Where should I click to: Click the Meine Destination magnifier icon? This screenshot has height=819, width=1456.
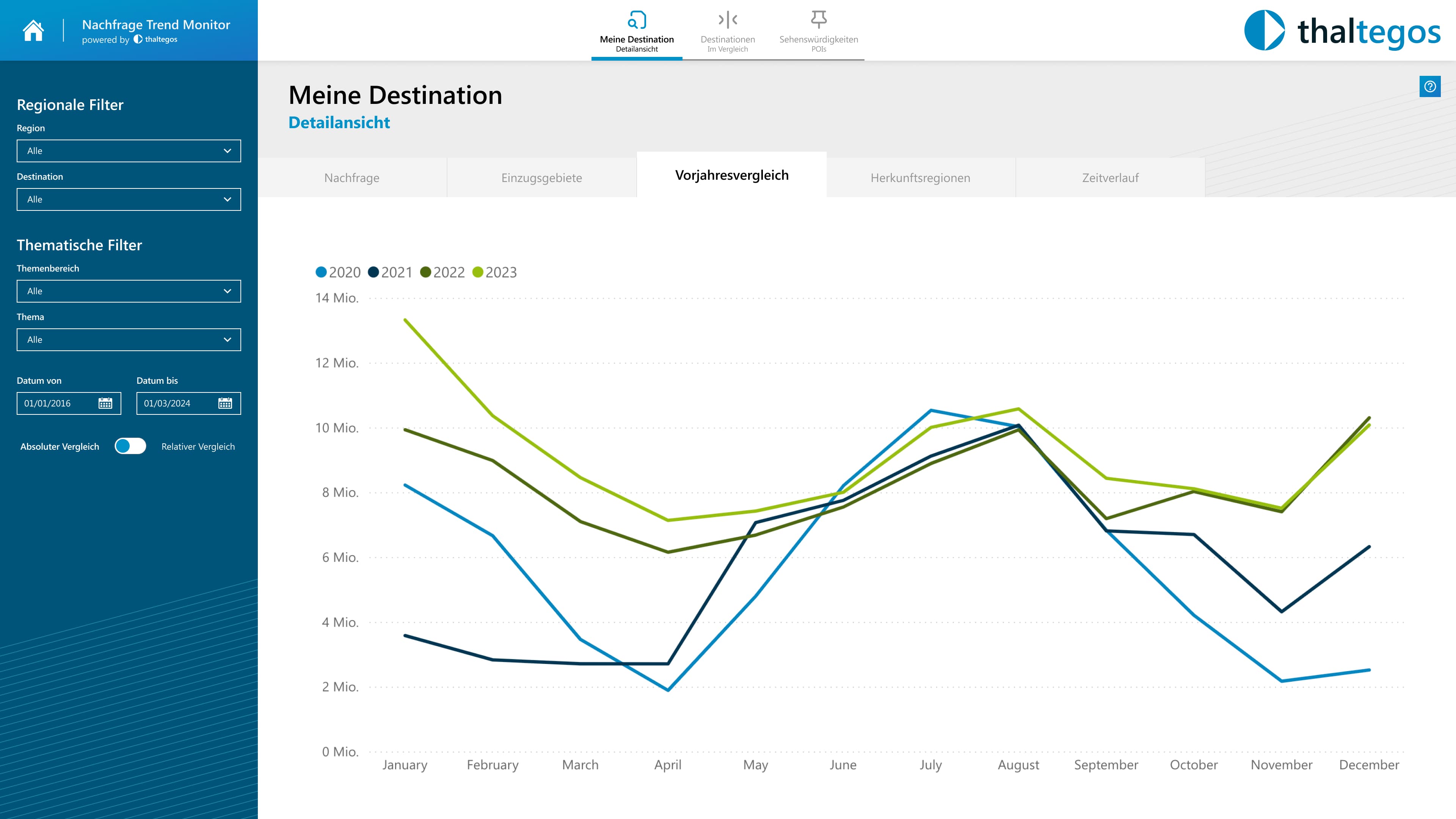[x=637, y=20]
